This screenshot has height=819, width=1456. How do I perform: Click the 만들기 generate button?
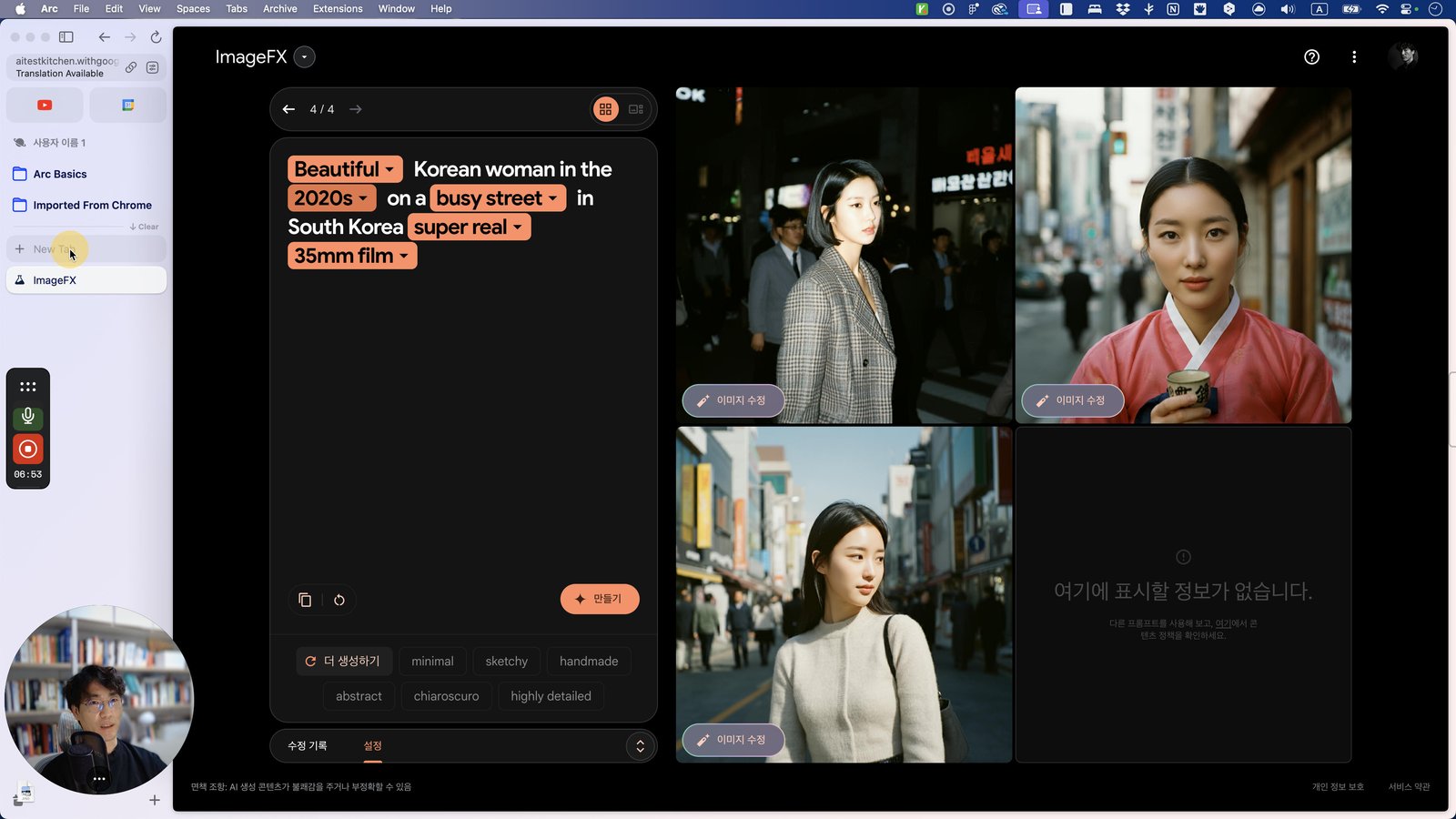[600, 599]
